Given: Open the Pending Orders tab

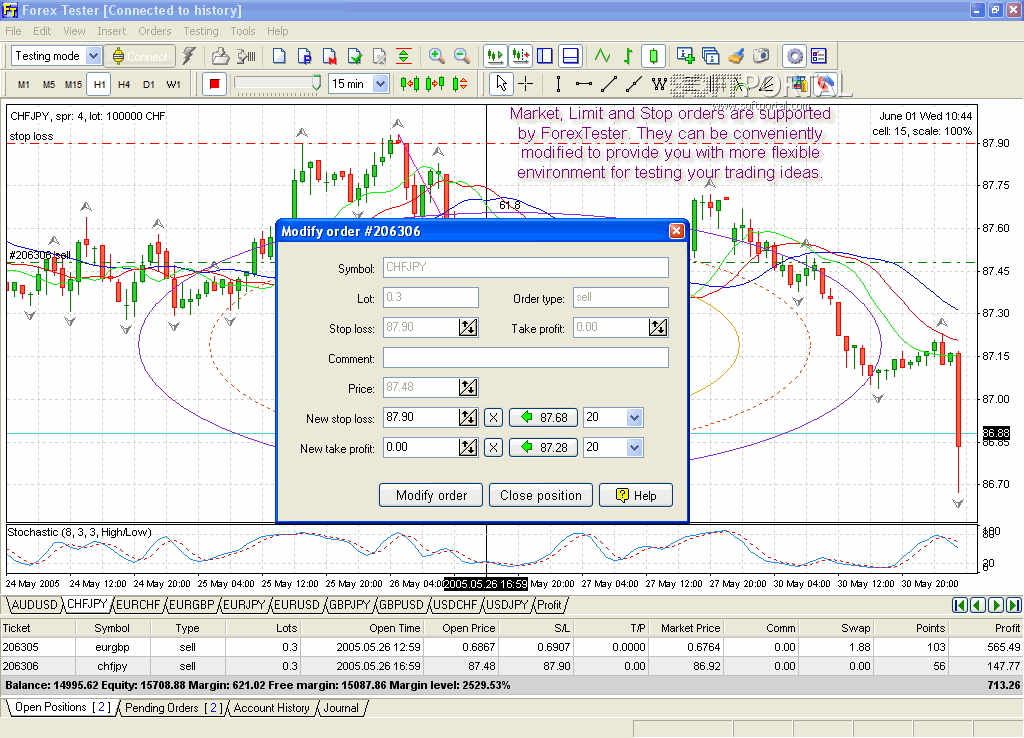Looking at the screenshot, I should coord(174,708).
